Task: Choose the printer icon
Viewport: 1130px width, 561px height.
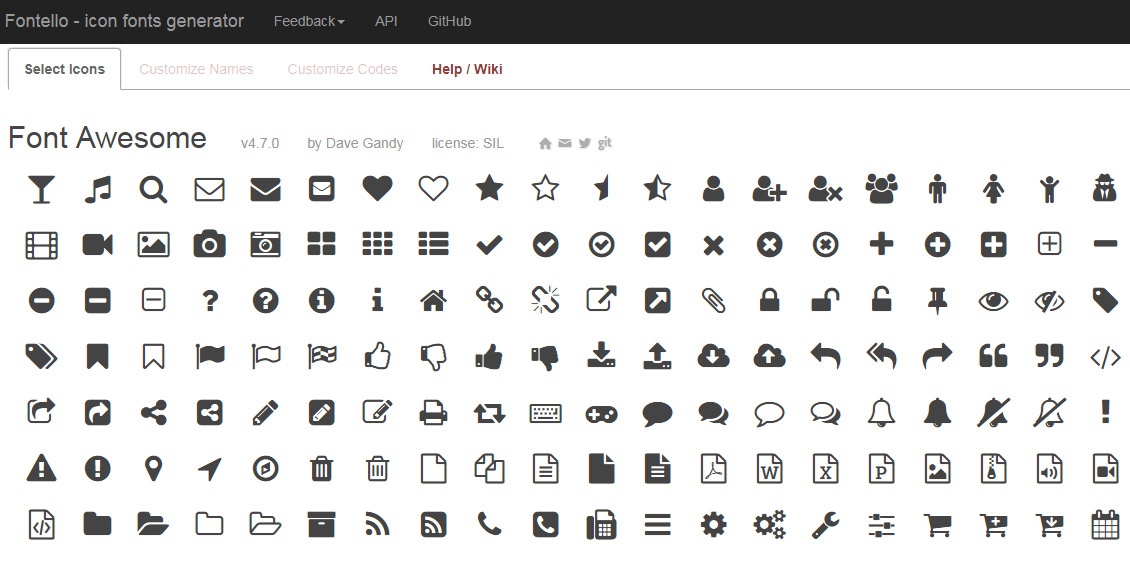Action: 433,412
